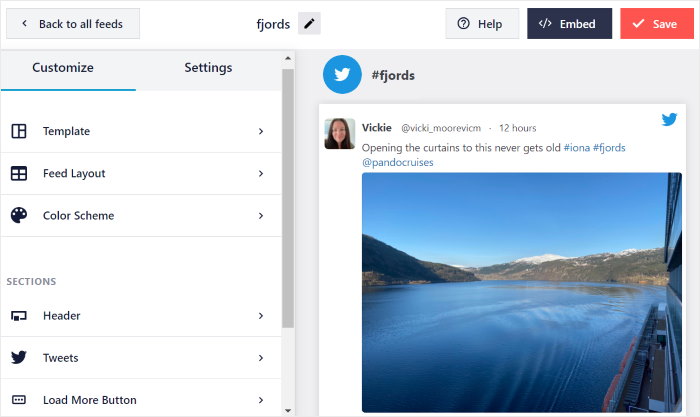Click the #fjords feed header title

(x=393, y=75)
